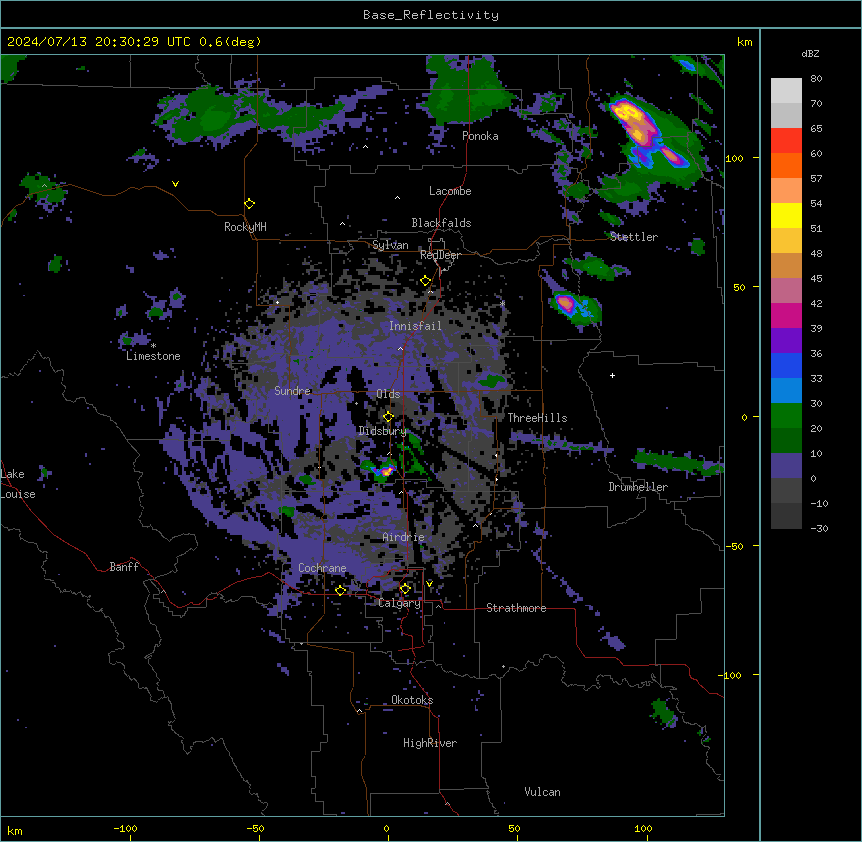Click the Lacombe city label
Viewport: 862px width, 842px height.
click(x=450, y=191)
